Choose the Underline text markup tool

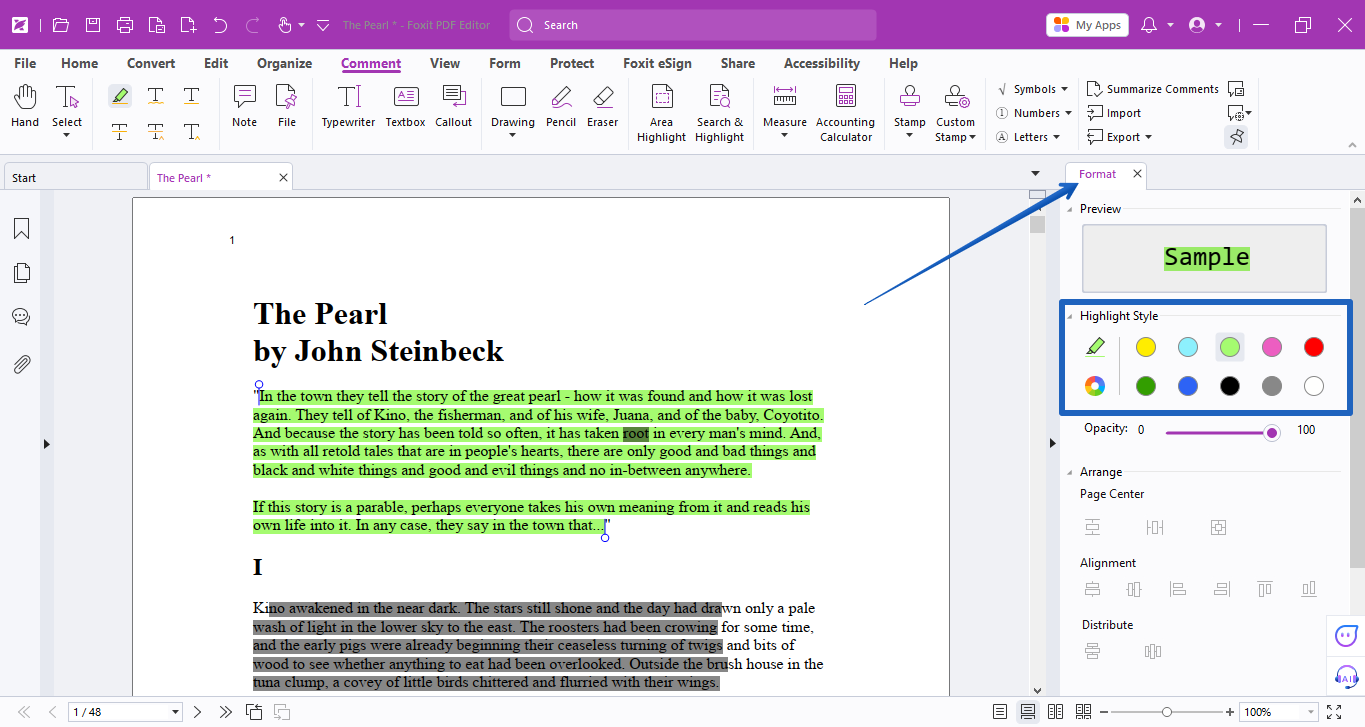point(192,96)
